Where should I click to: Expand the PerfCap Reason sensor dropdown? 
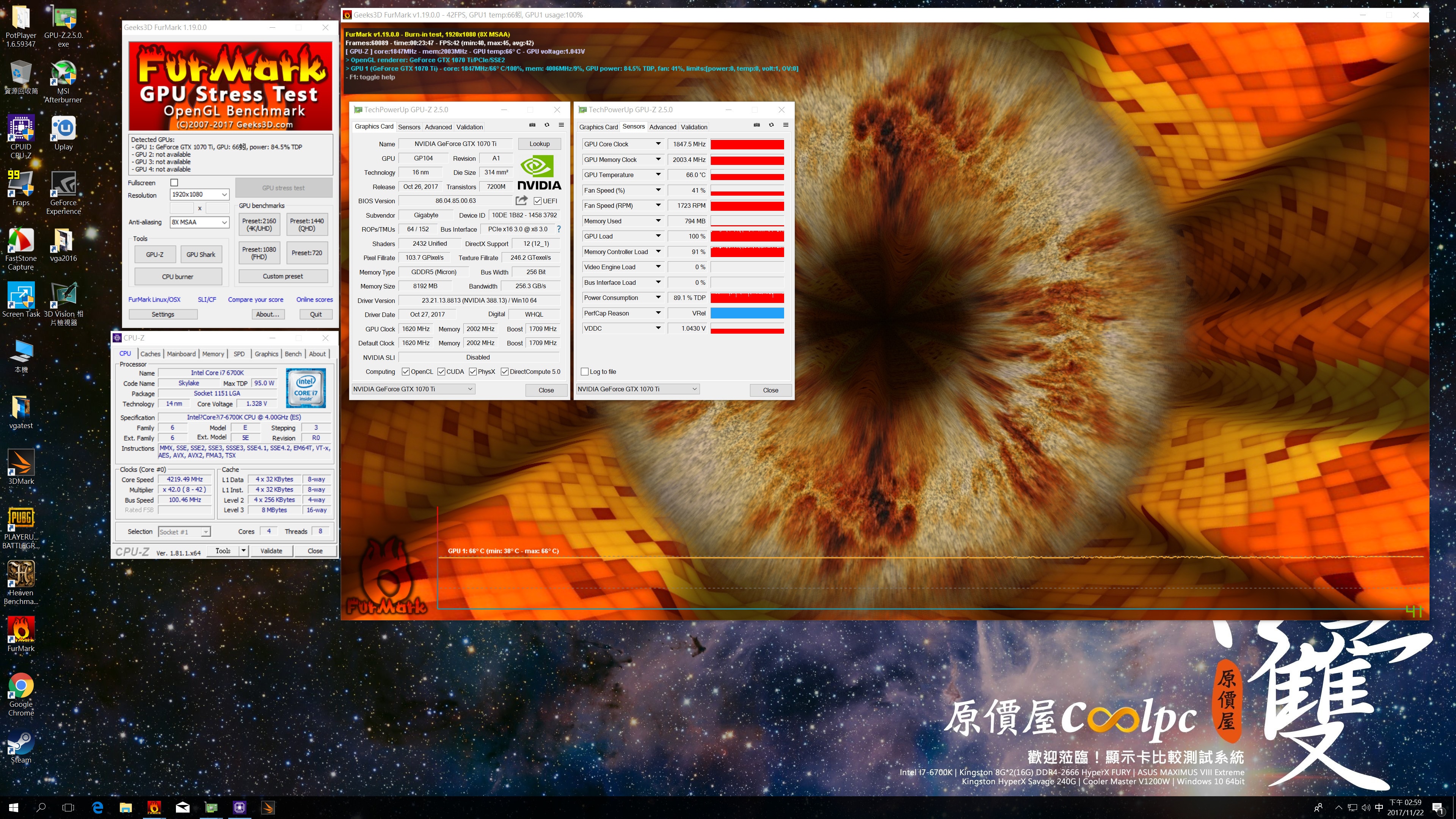click(659, 312)
